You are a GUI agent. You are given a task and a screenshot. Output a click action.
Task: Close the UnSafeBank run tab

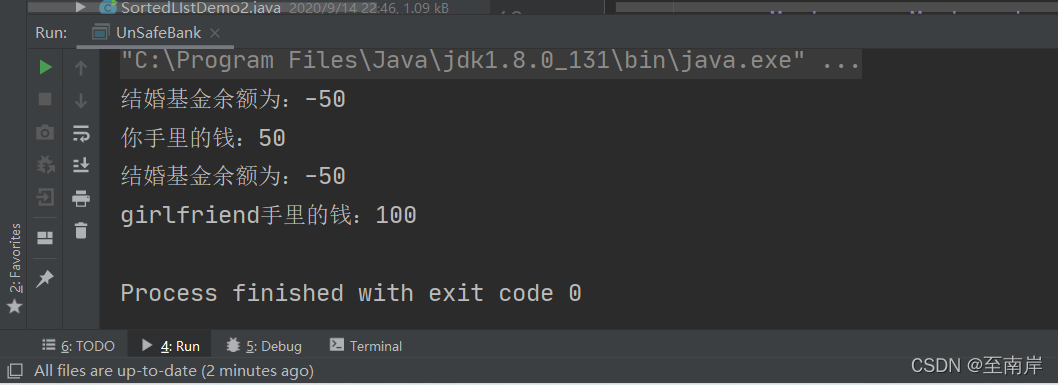coord(215,33)
